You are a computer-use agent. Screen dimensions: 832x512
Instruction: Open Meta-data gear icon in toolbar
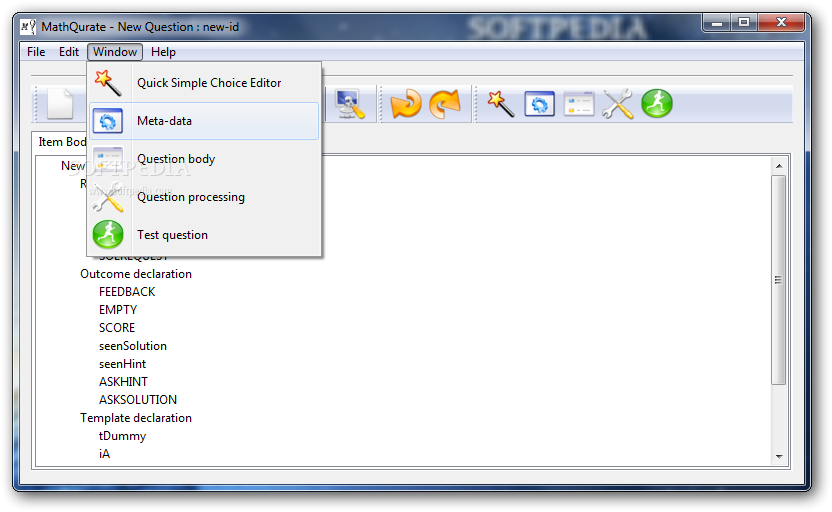click(x=540, y=103)
